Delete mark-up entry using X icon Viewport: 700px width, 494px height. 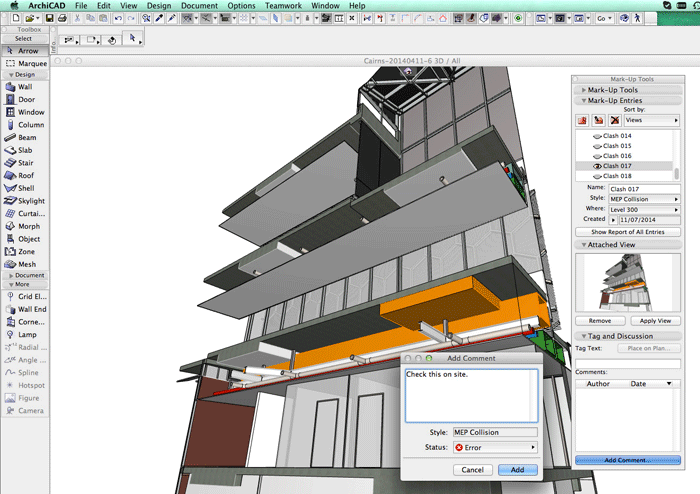613,120
